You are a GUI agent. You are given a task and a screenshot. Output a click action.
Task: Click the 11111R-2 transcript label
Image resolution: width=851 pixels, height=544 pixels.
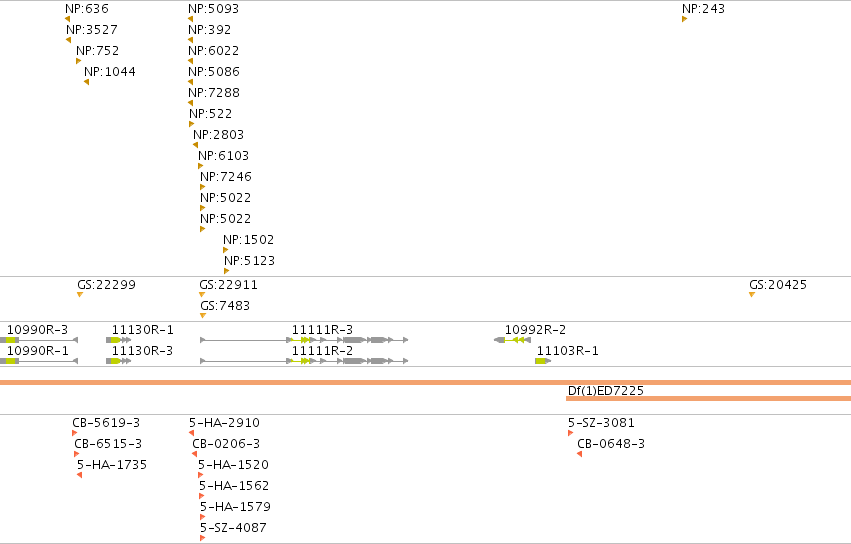tap(322, 351)
